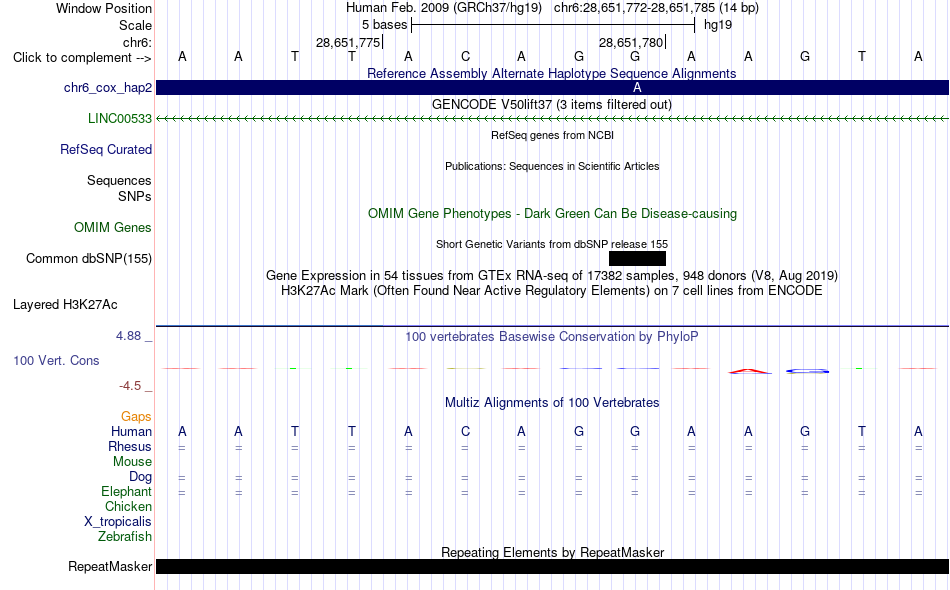Viewport: 950px width, 590px height.
Task: Open Repeating Elements by RepeatMasker title
Action: point(553,552)
